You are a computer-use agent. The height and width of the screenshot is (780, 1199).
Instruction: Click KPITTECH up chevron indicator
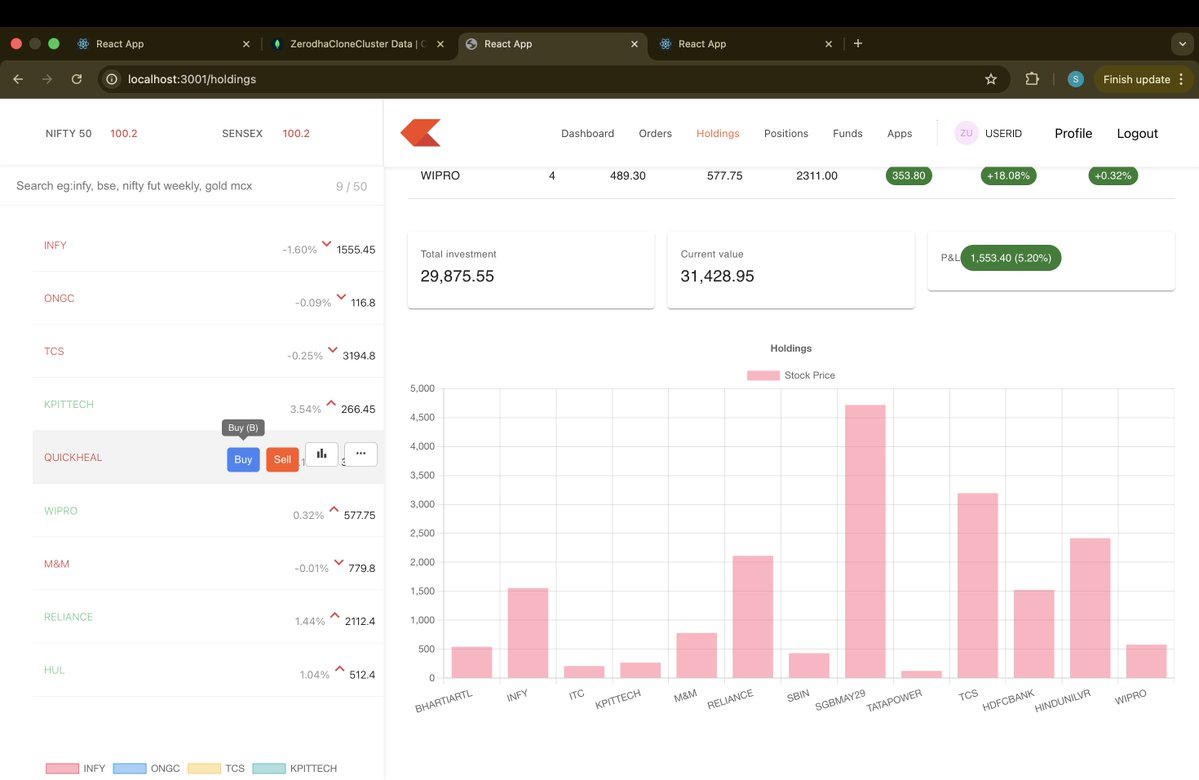pos(331,403)
